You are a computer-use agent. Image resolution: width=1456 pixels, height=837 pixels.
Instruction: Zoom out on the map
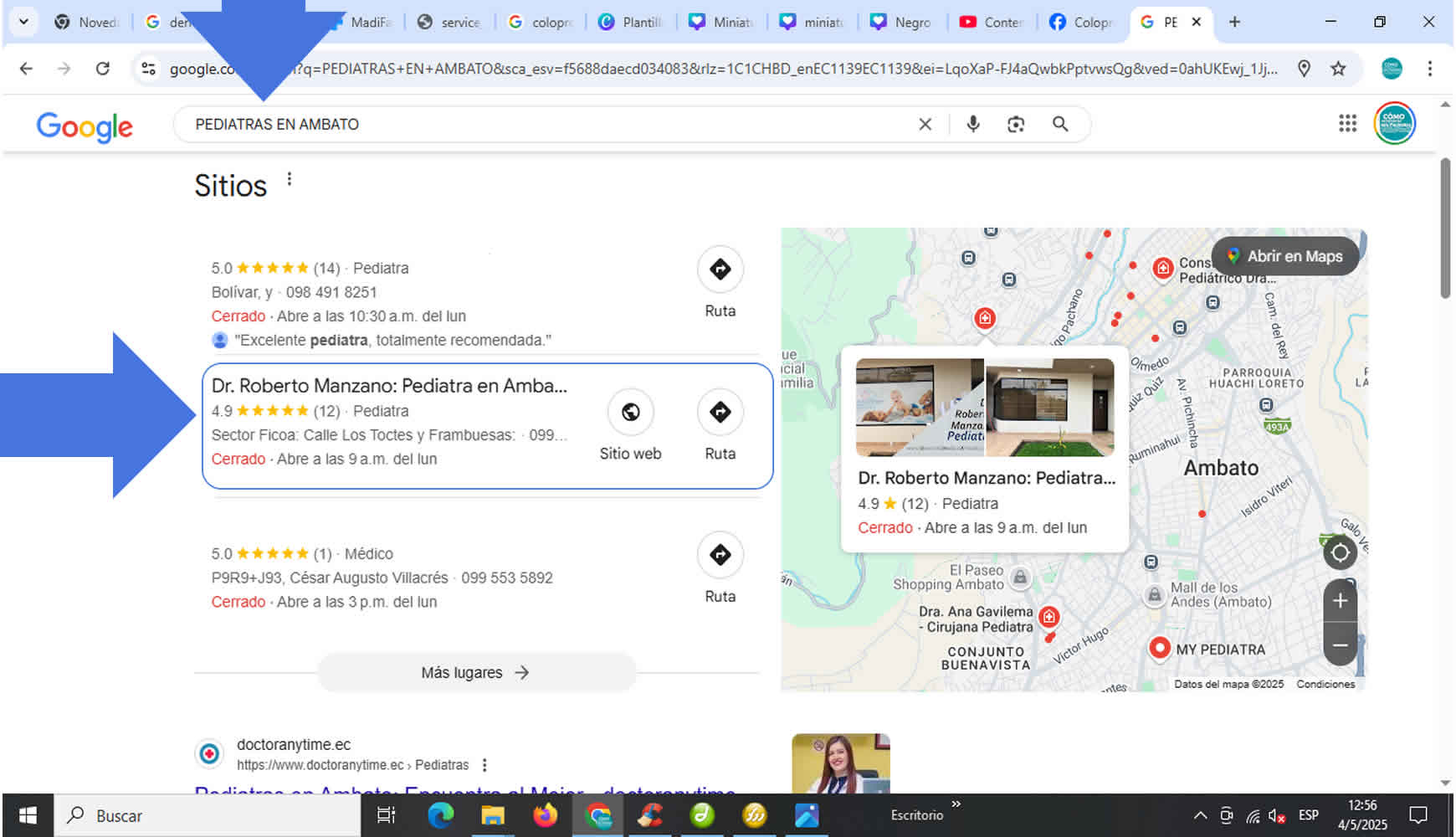(x=1340, y=645)
